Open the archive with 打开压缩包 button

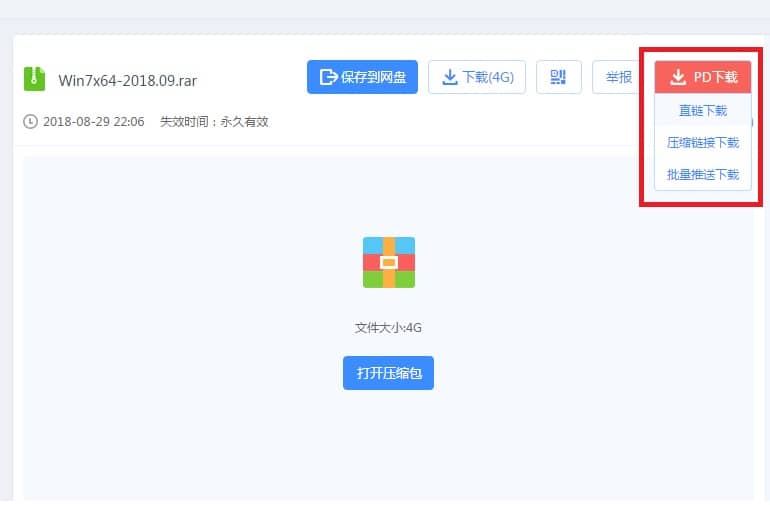(388, 373)
